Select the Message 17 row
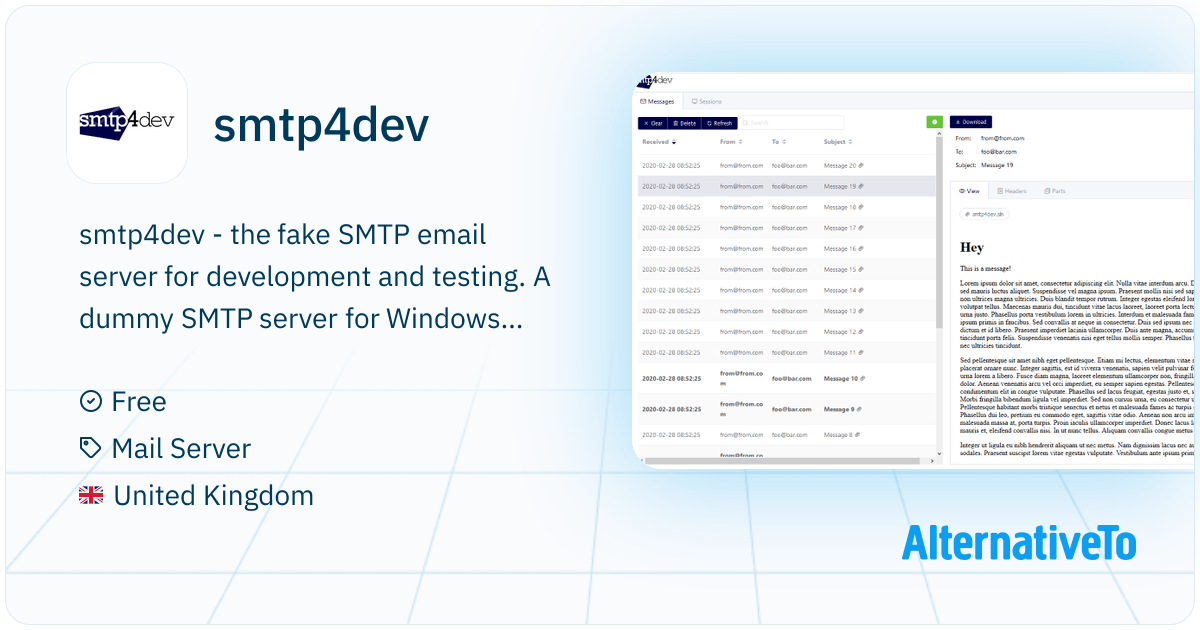This screenshot has width=1200, height=630. 788,228
